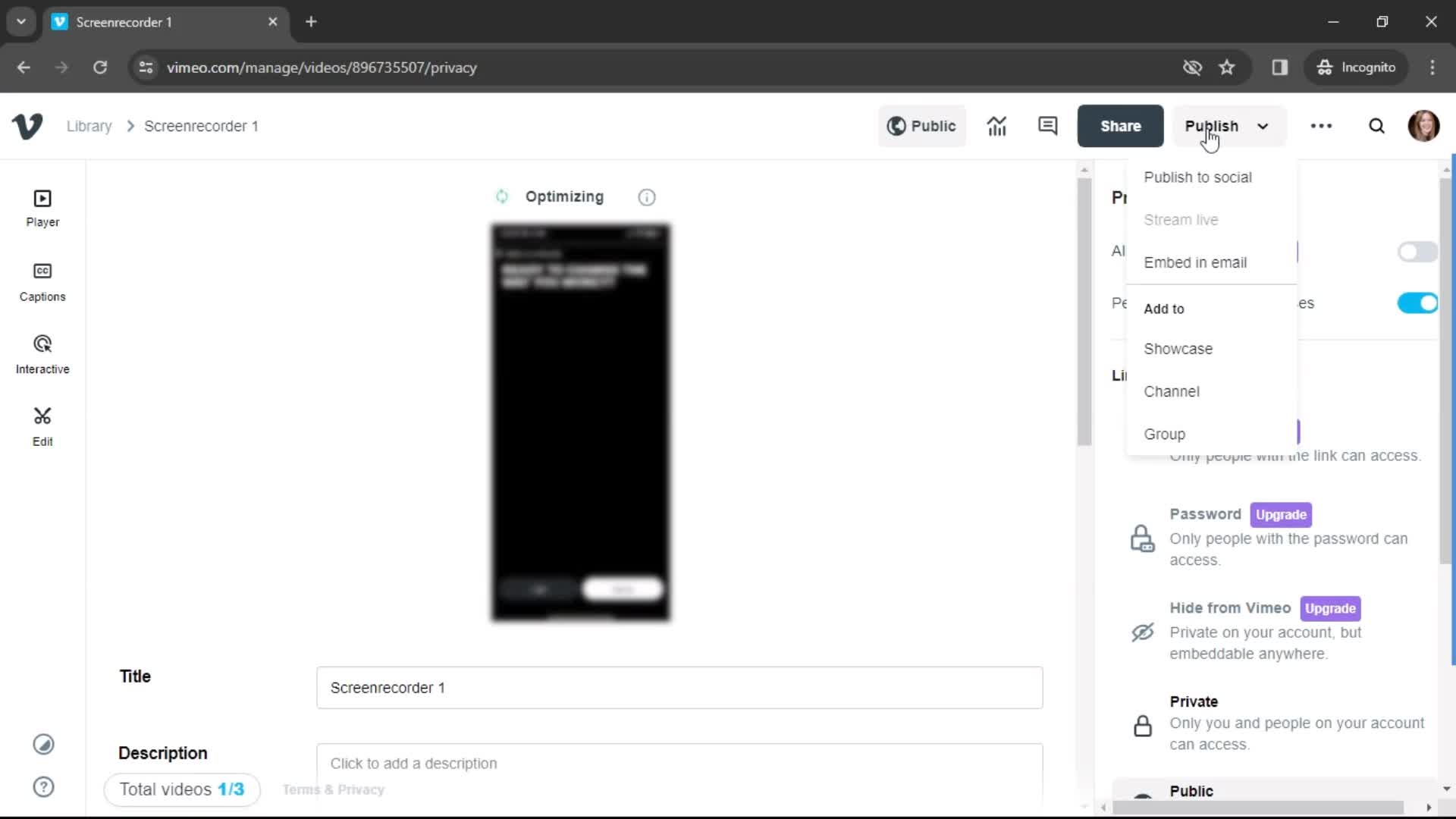This screenshot has width=1456, height=819.
Task: Open the Captions panel
Action: (x=42, y=281)
